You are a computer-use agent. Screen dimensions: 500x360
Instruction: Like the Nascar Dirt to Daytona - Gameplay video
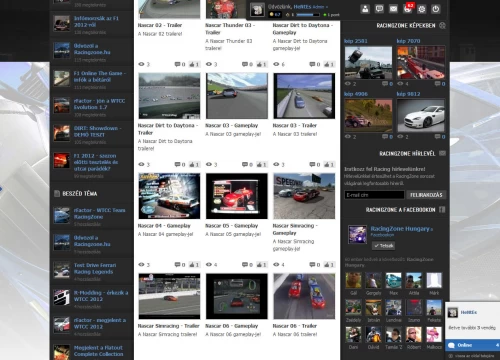tap(329, 64)
